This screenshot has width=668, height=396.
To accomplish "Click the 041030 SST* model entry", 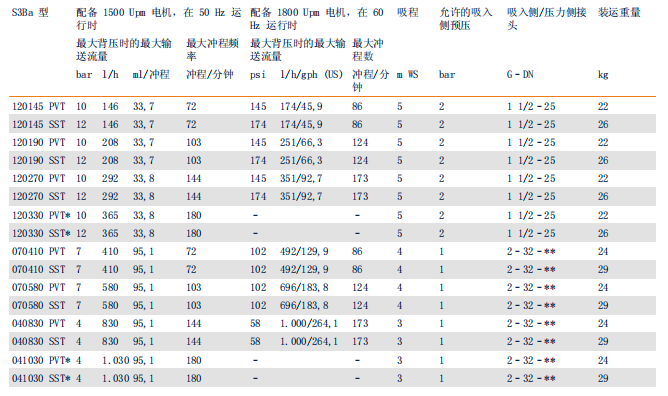I will 41,378.
